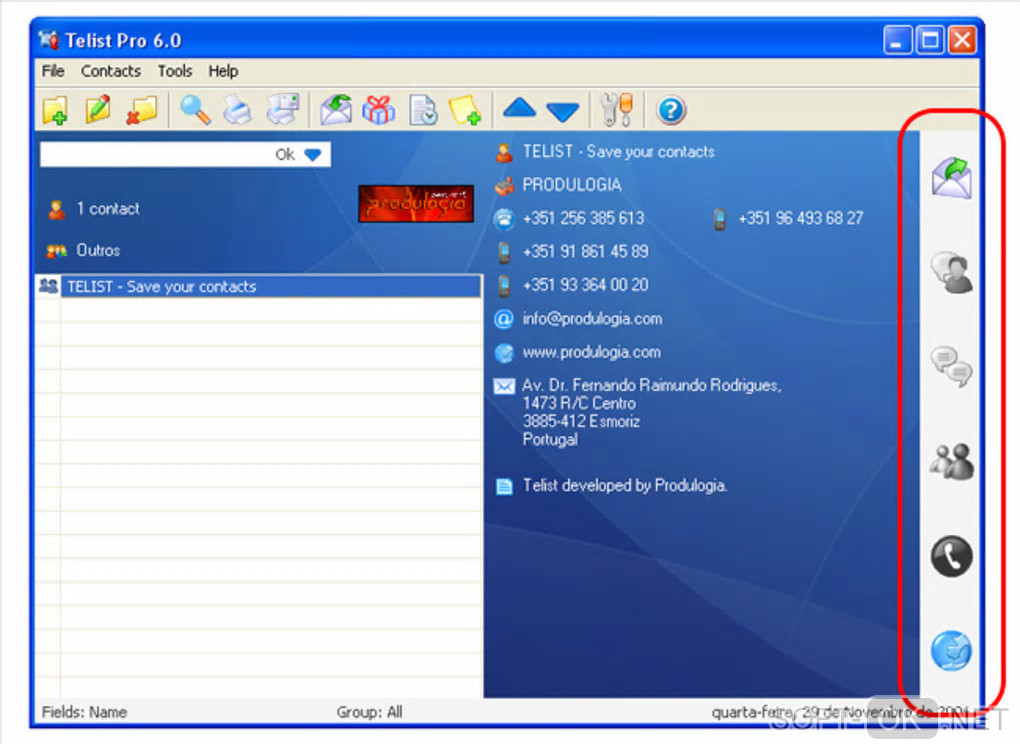Open birthdays via the gift box icon
The height and width of the screenshot is (744, 1020).
(x=379, y=110)
